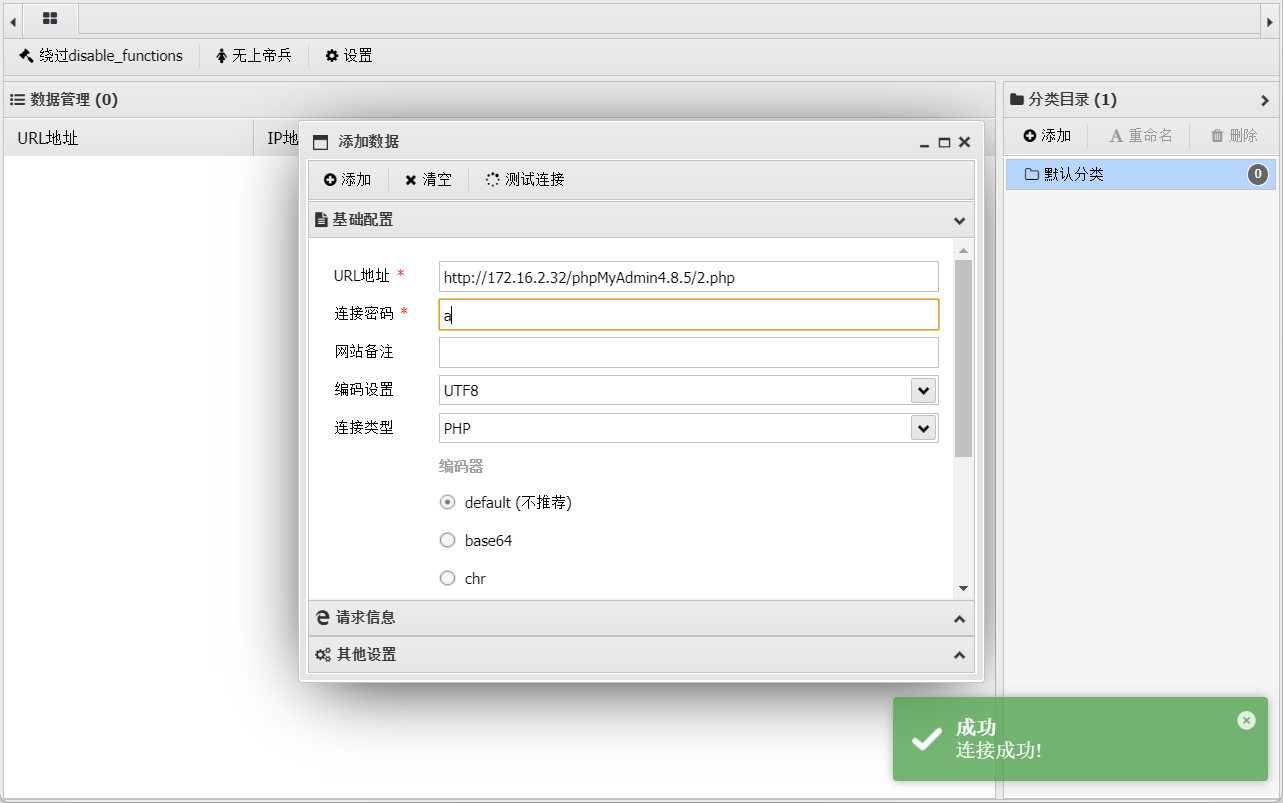
Task: Close the 添加数据 dialog
Action: click(964, 143)
